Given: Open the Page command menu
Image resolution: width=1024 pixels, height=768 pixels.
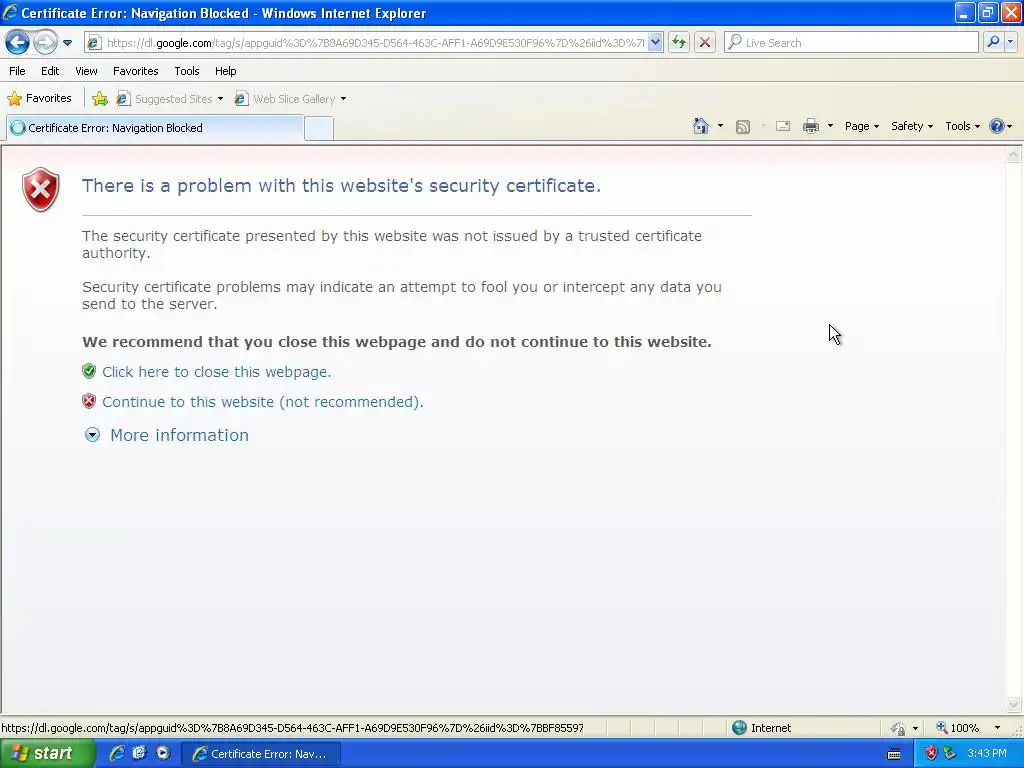Looking at the screenshot, I should 861,126.
